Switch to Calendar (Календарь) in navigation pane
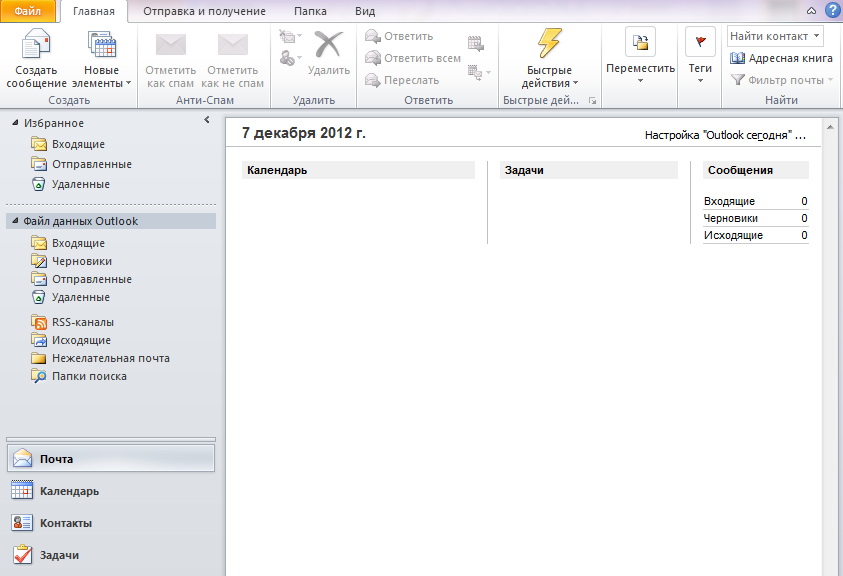This screenshot has height=576, width=843. click(111, 491)
